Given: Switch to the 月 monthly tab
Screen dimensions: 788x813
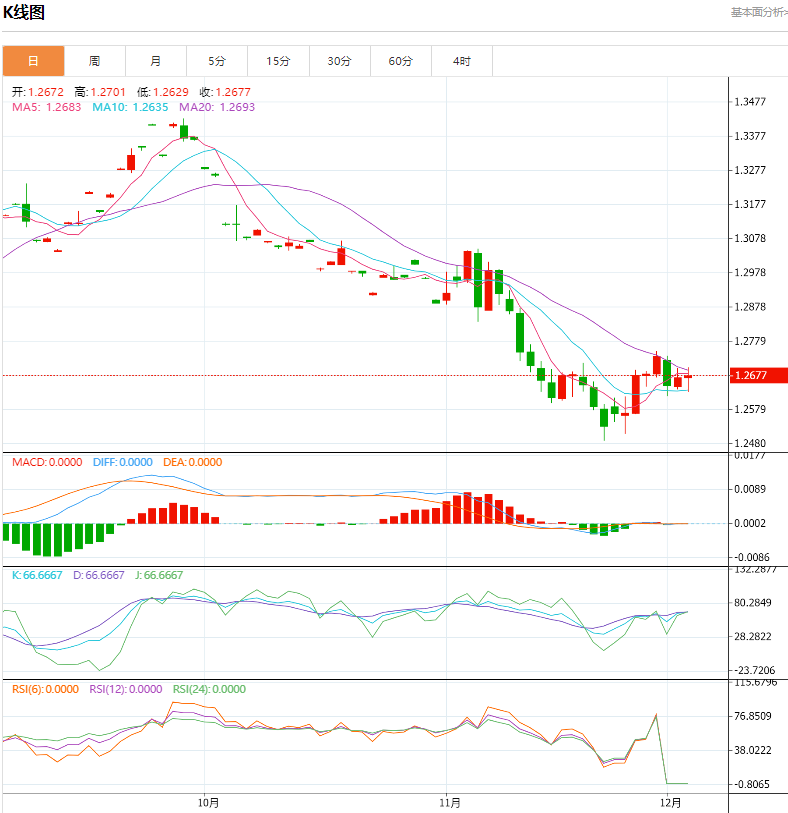Looking at the screenshot, I should pos(156,61).
